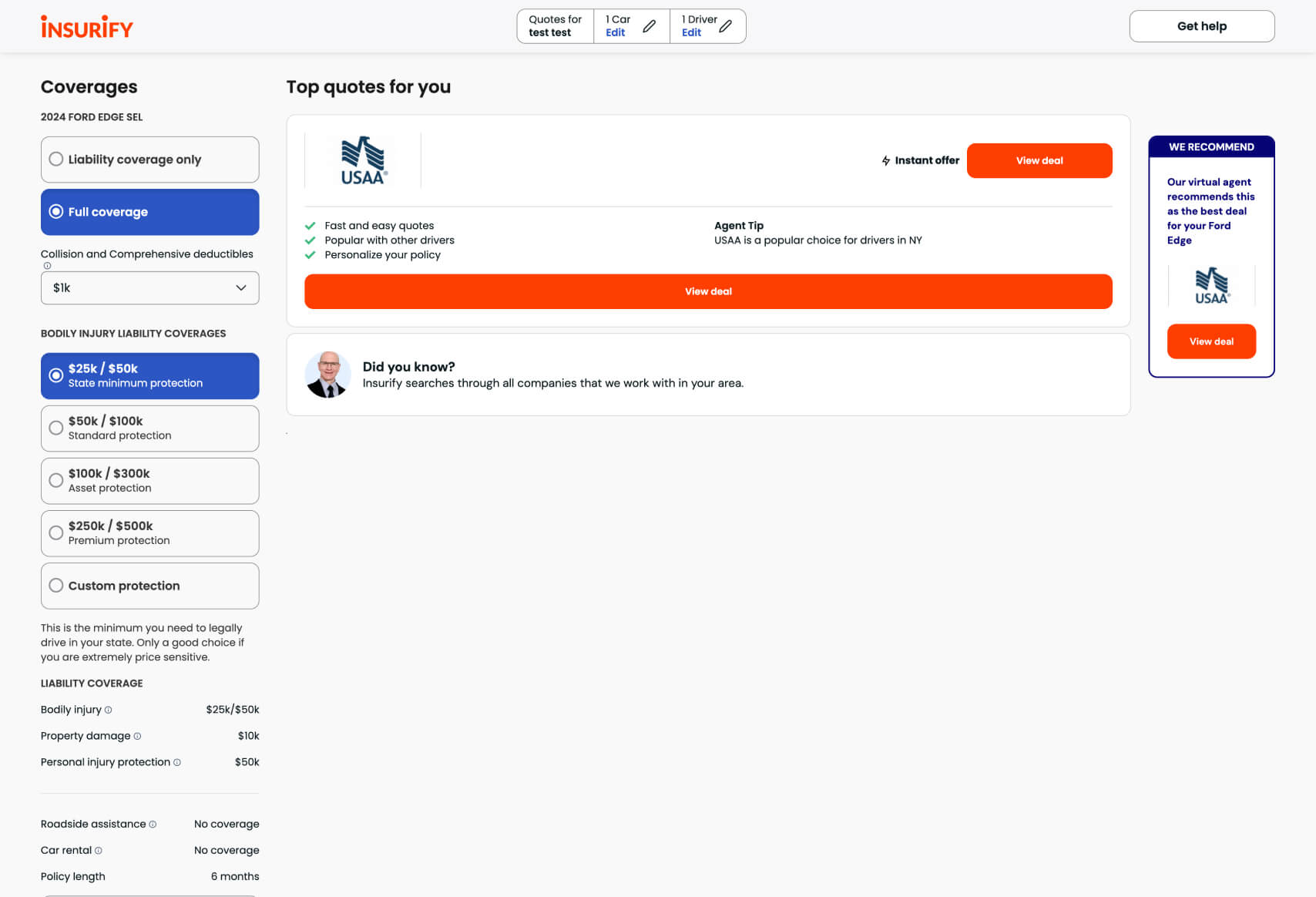The image size is (1316, 897).
Task: Click Edit under 1 Car
Action: click(615, 32)
